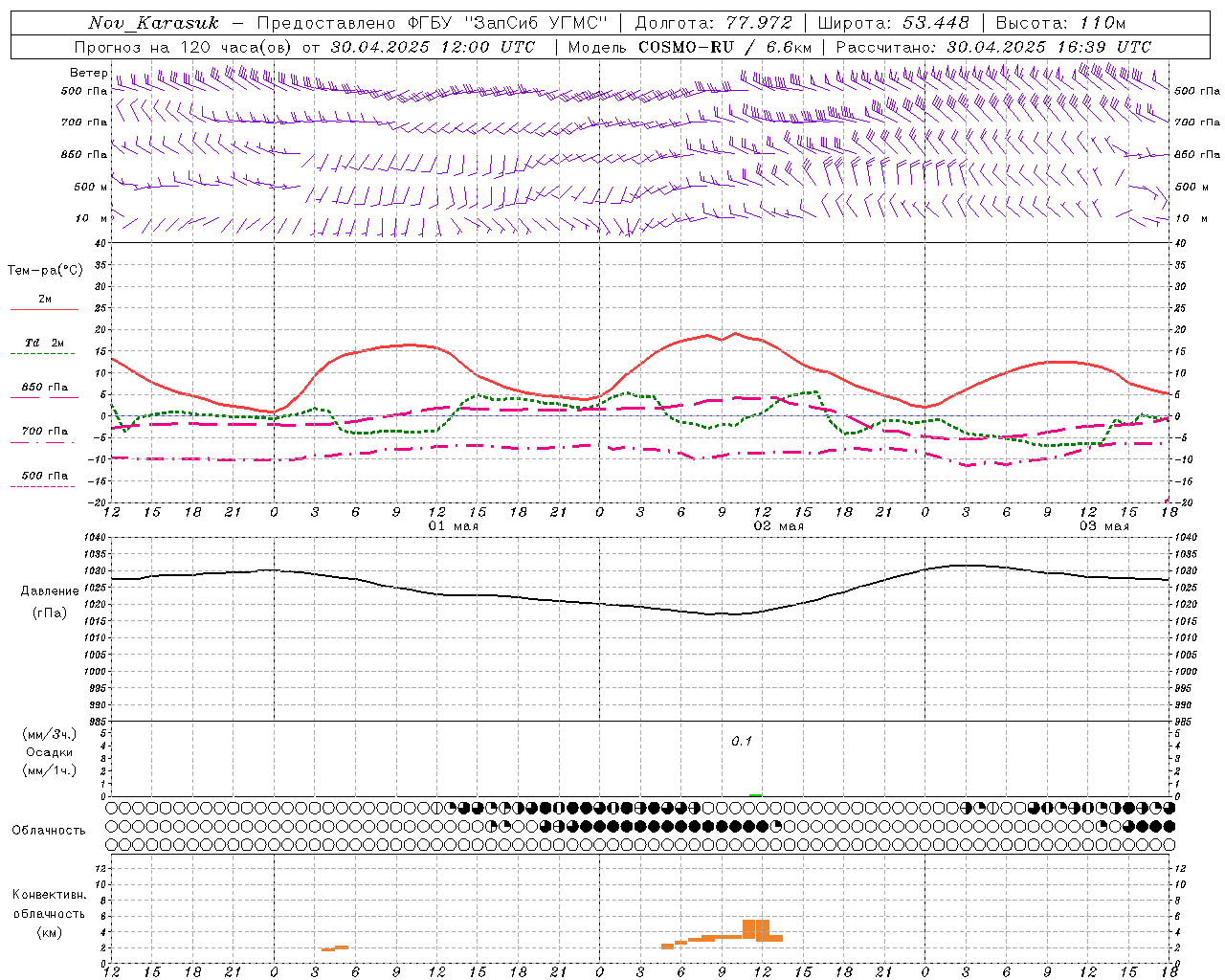The image size is (1225, 980).
Task: Click the 'Рассчитано: 30.04.2025 16:39 UTC' timestamp
Action: [993, 47]
